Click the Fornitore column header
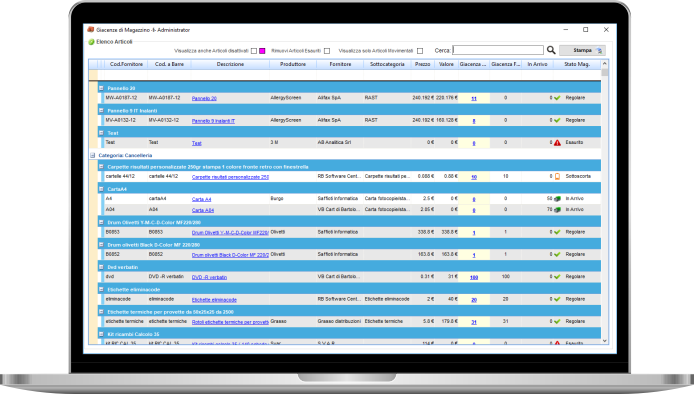 (x=340, y=64)
